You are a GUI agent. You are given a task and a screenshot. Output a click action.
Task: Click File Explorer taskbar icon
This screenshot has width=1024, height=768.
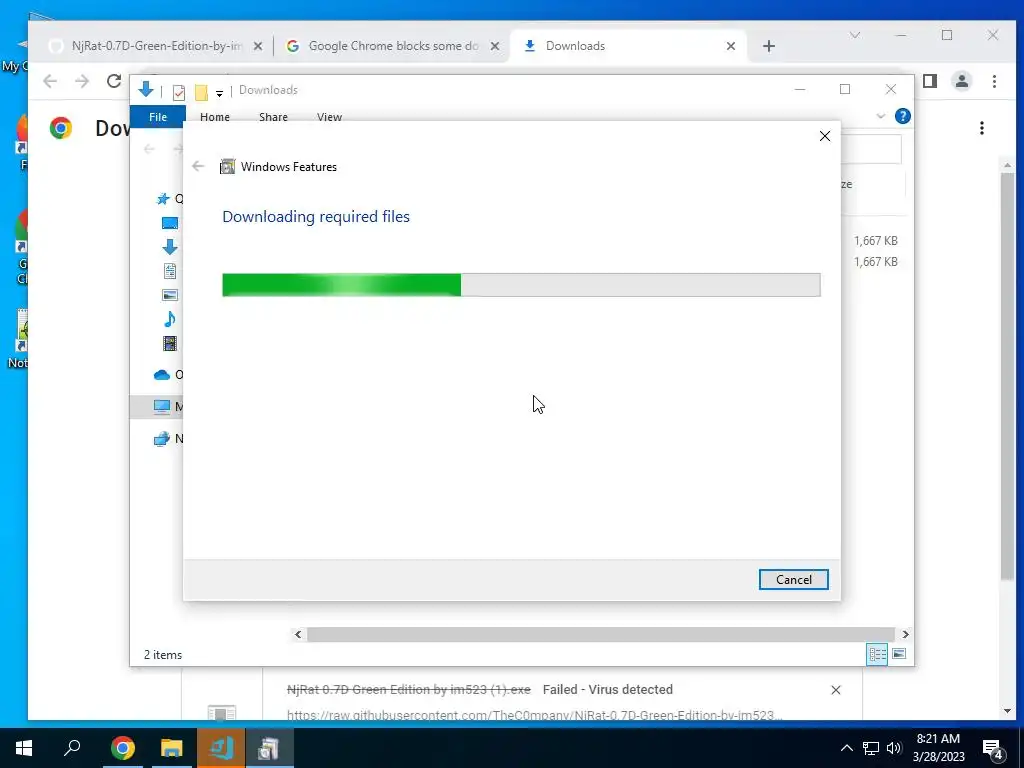pyautogui.click(x=172, y=748)
